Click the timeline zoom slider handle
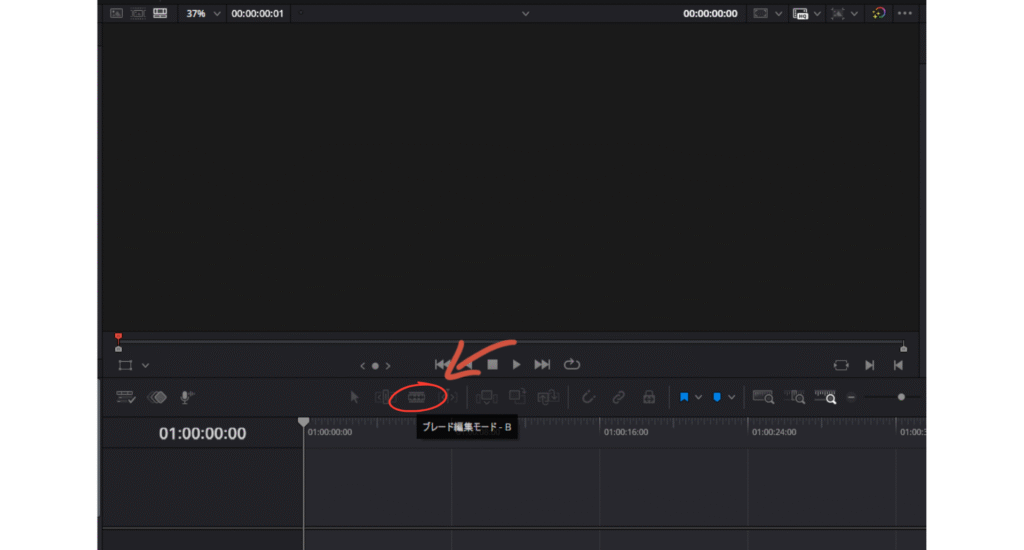The width and height of the screenshot is (1024, 550). click(x=901, y=397)
